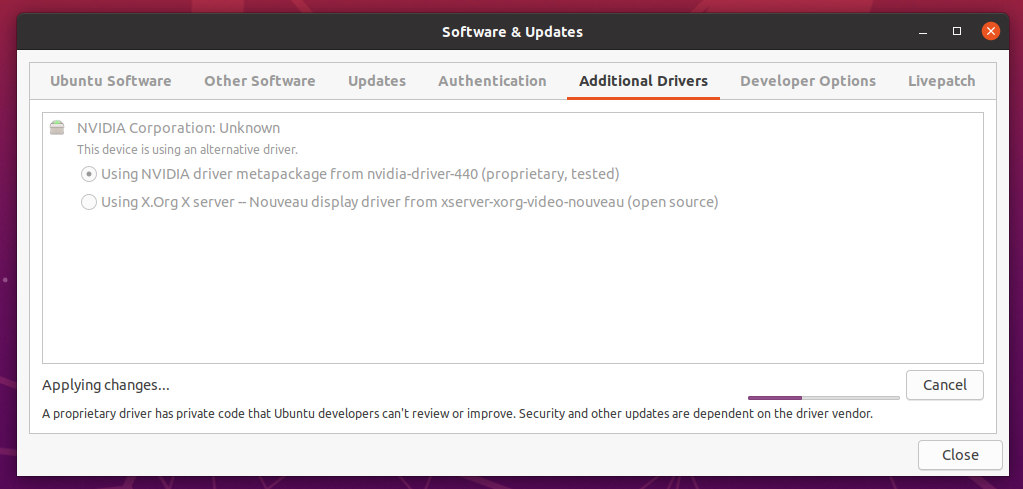
Task: Cancel the driver change in progress
Action: [945, 385]
